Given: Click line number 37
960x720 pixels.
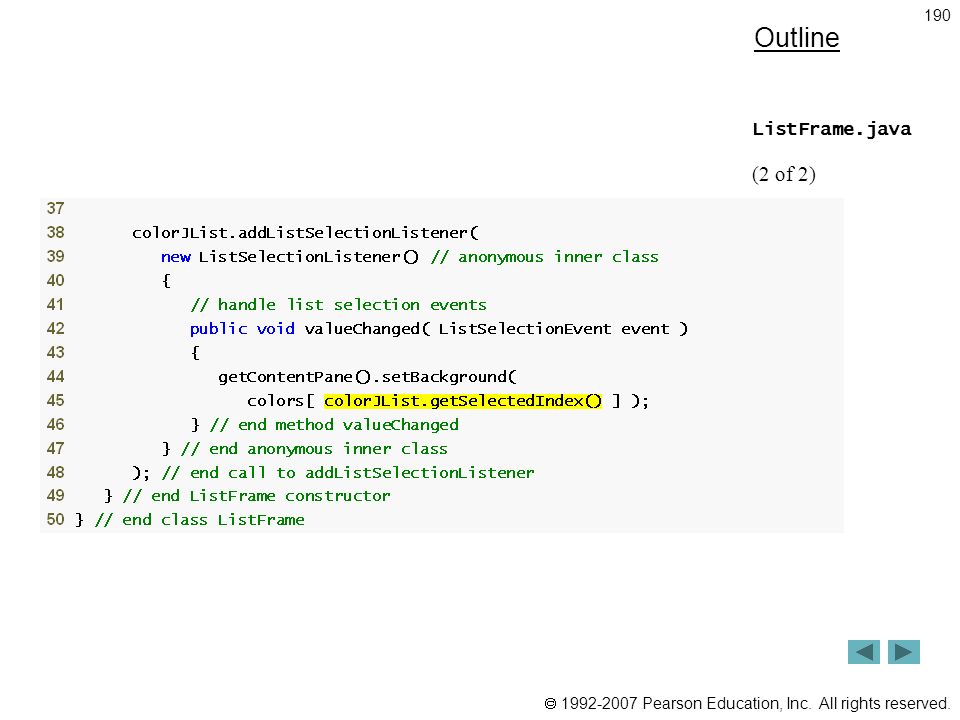Looking at the screenshot, I should [55, 209].
